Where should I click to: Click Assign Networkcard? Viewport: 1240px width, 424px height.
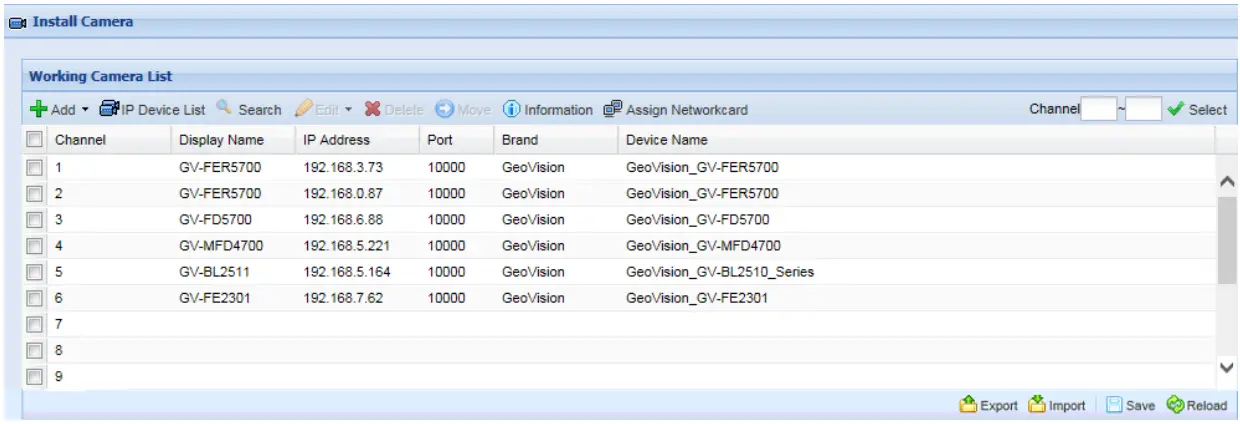tap(675, 109)
